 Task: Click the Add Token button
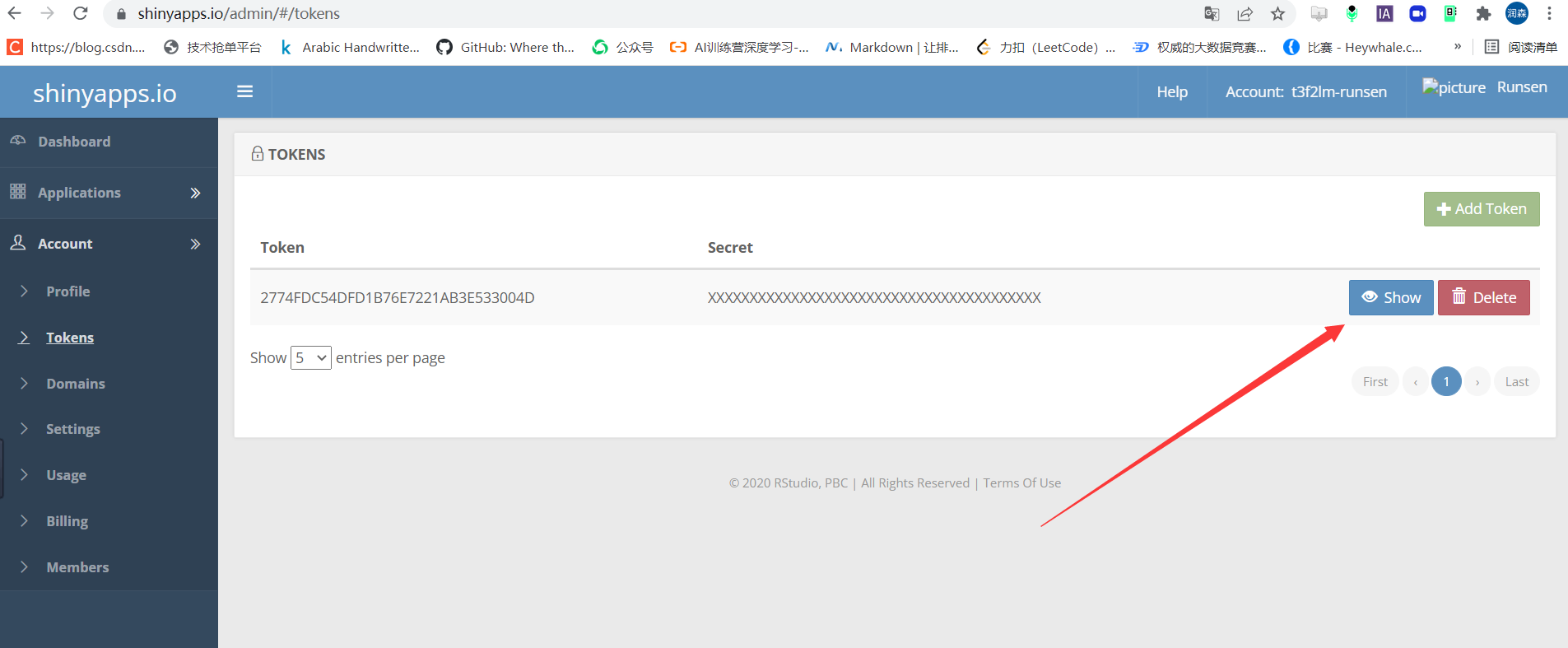point(1482,209)
